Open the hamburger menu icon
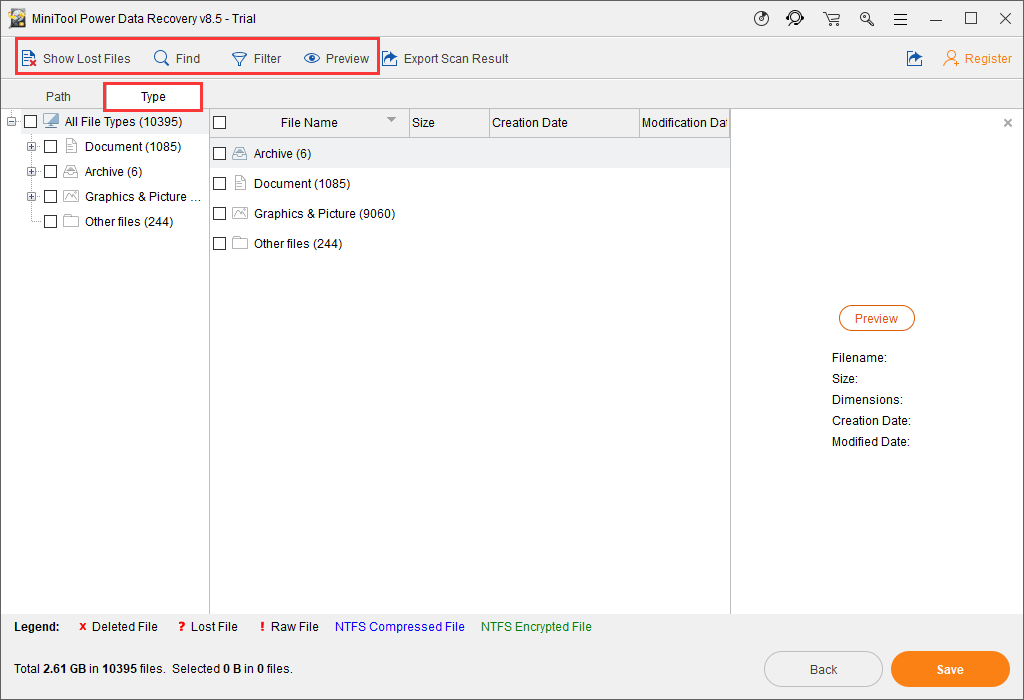 (901, 19)
